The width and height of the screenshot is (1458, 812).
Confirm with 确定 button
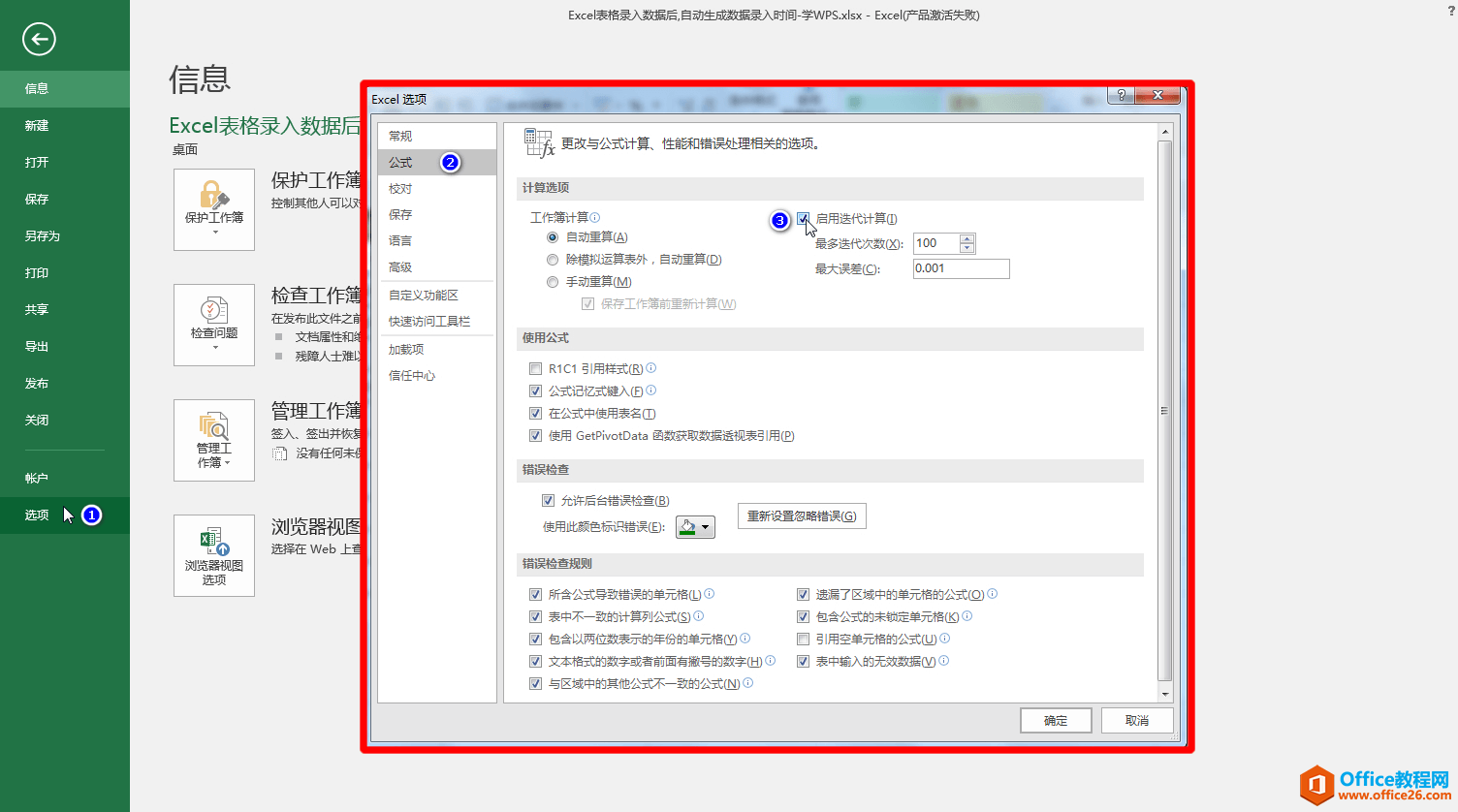coord(1056,720)
